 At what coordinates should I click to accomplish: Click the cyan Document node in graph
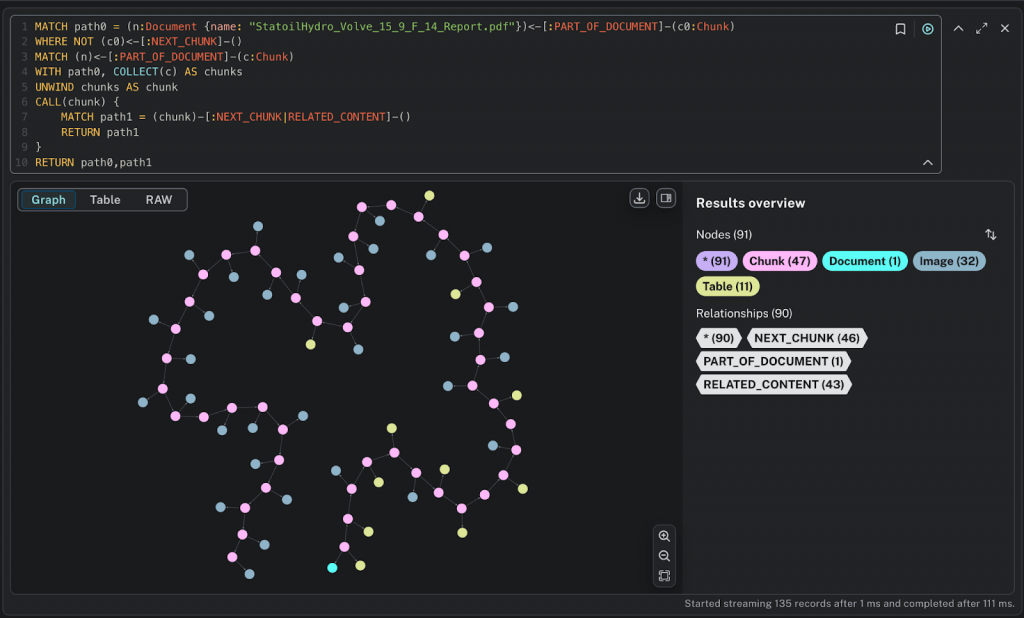(332, 568)
